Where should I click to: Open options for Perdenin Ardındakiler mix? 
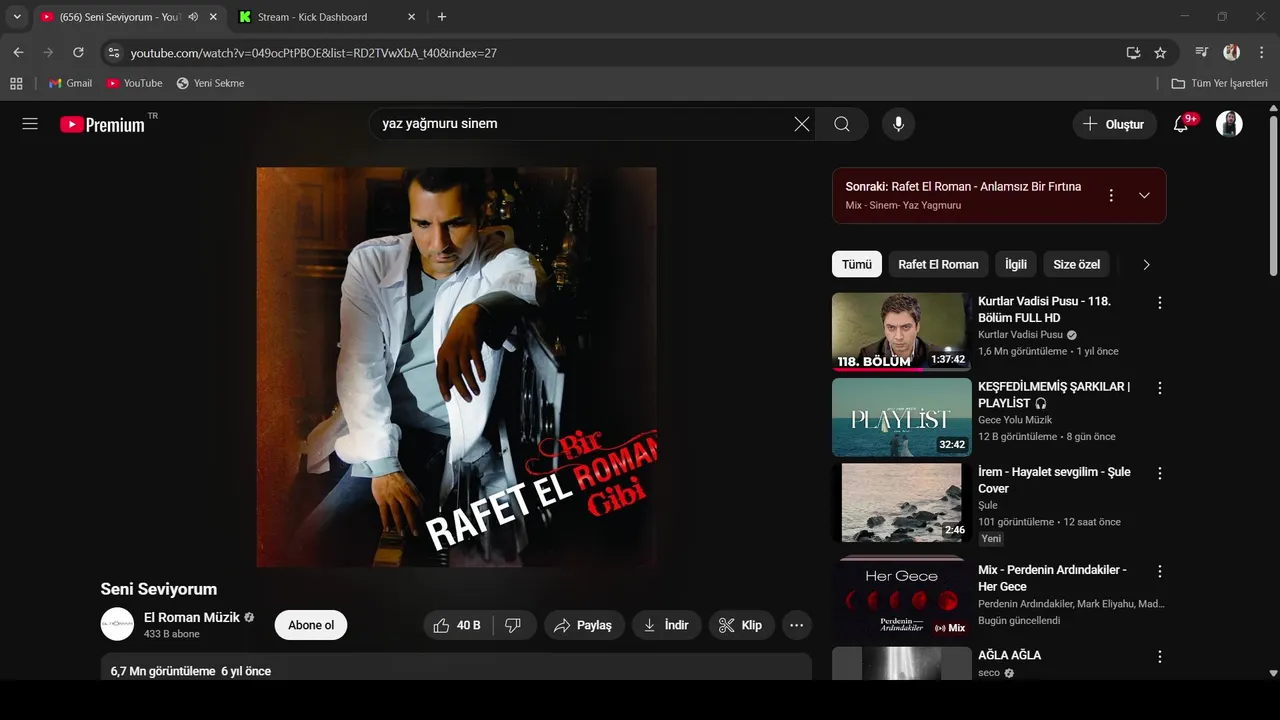(1160, 571)
